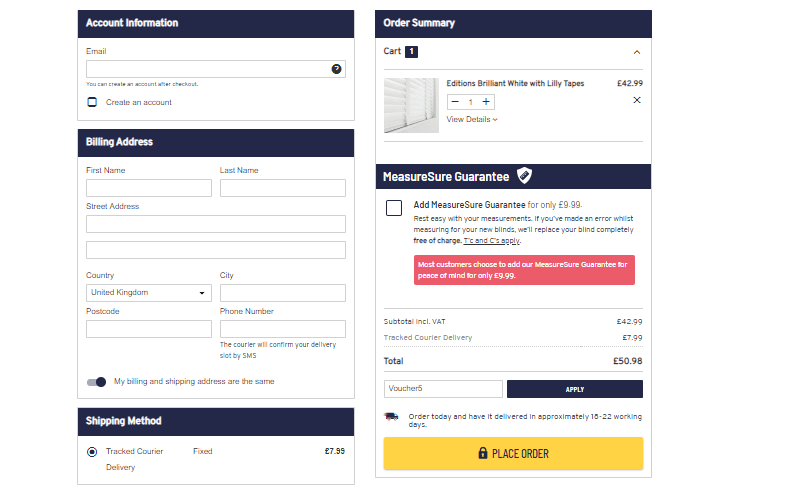This screenshot has height=490, width=792.
Task: Focus the voucher code input field
Action: click(x=443, y=389)
